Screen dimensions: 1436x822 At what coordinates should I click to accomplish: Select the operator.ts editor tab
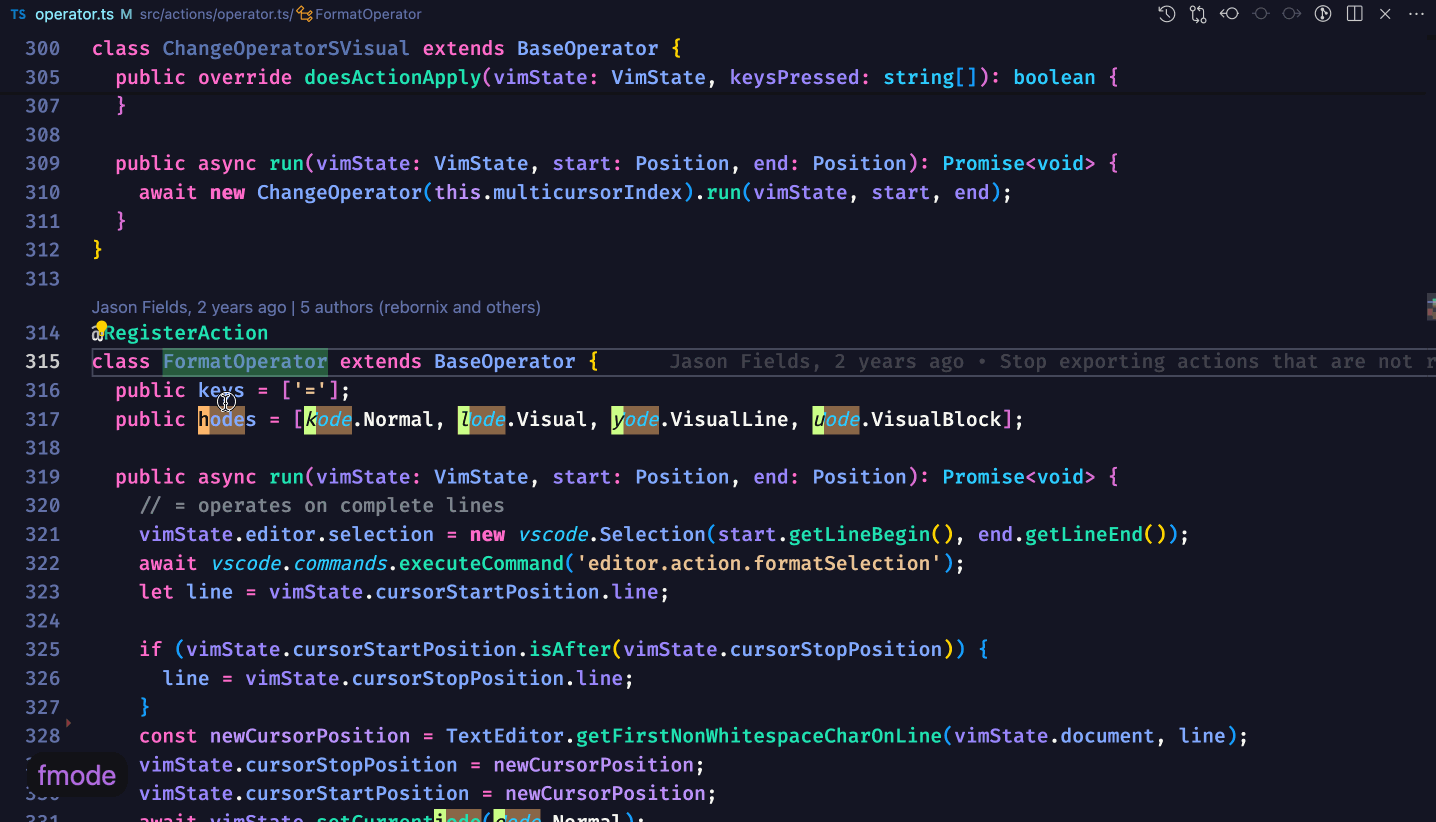pos(75,14)
